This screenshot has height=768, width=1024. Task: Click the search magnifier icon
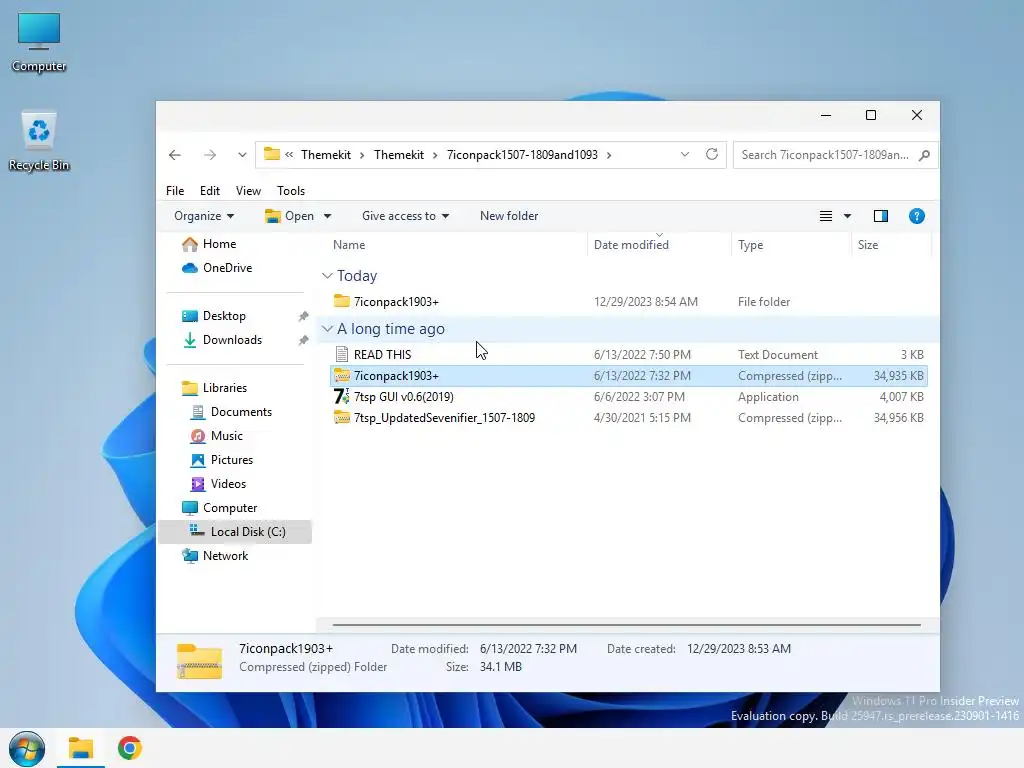click(x=924, y=155)
